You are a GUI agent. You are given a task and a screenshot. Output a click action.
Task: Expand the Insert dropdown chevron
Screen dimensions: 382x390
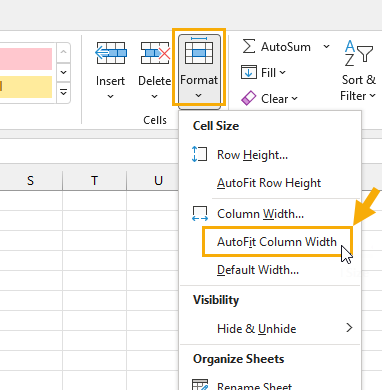click(111, 97)
